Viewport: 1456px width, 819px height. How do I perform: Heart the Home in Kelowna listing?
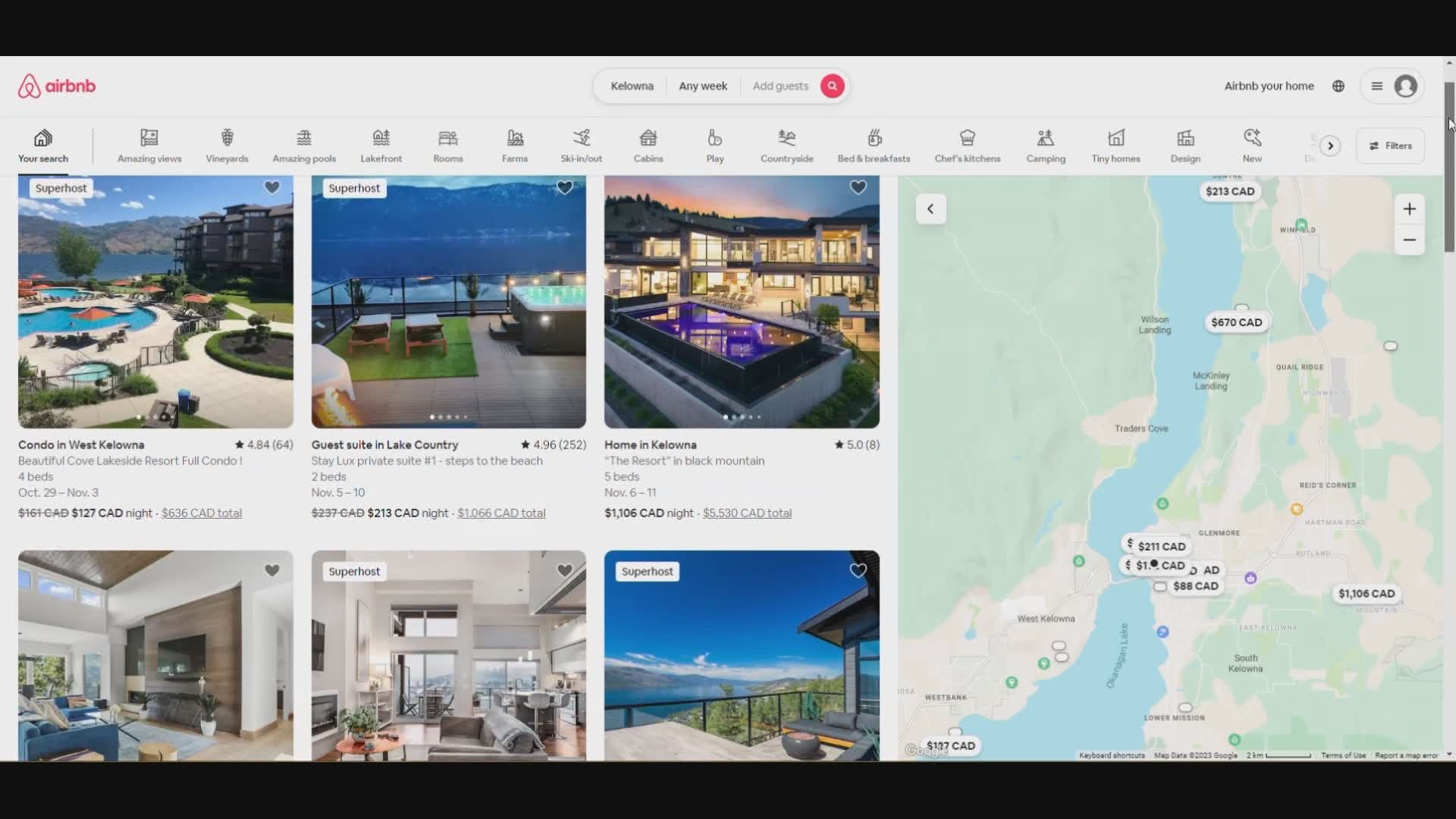(x=858, y=187)
